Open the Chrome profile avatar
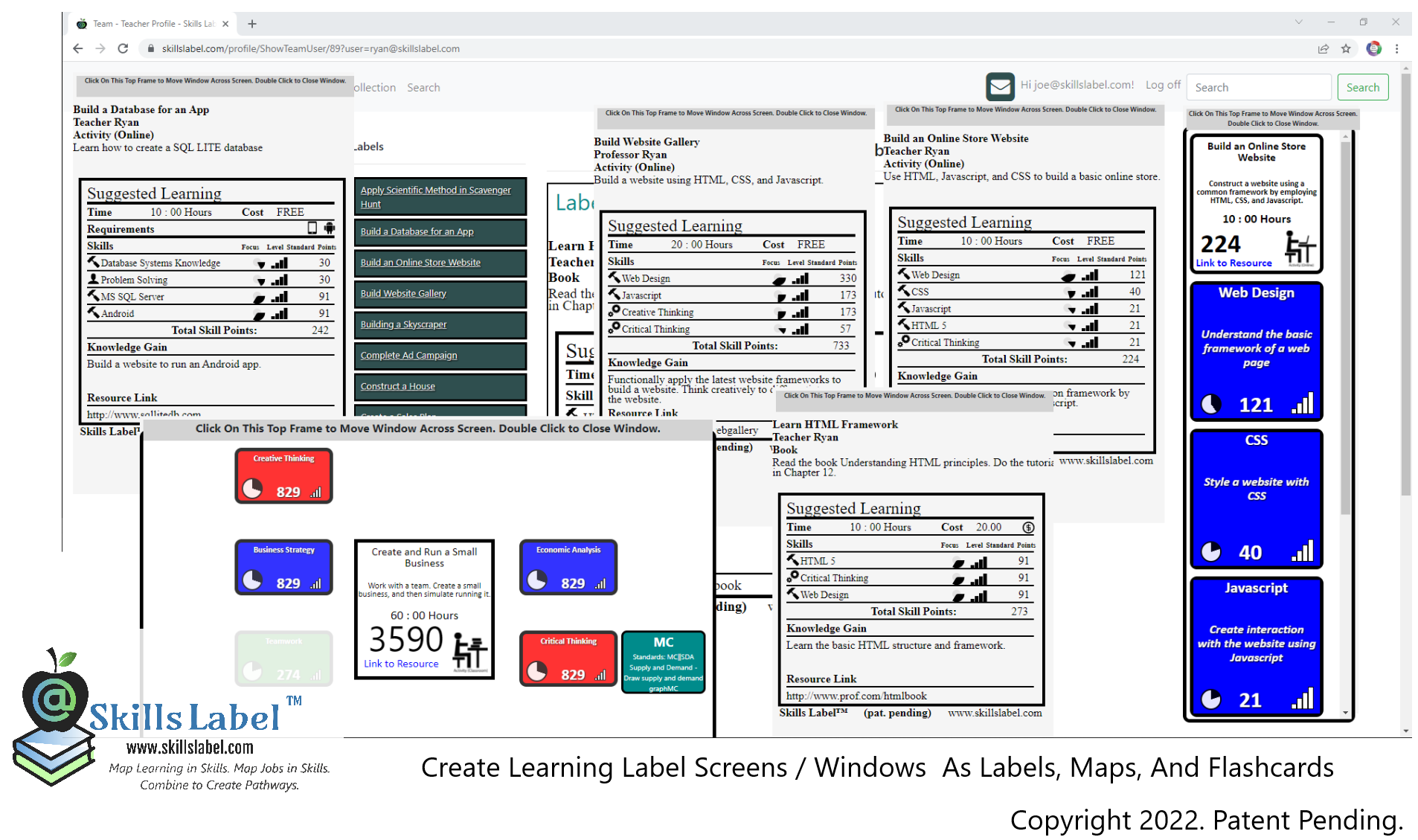This screenshot has width=1418, height=840. tap(1373, 48)
